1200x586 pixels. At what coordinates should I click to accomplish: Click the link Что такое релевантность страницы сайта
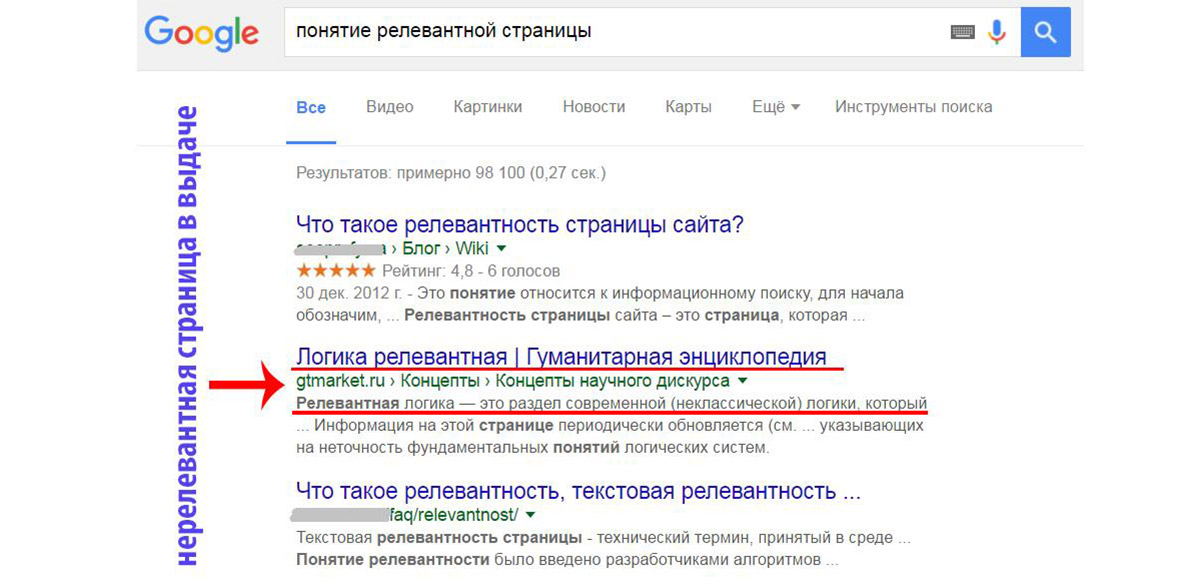click(521, 223)
